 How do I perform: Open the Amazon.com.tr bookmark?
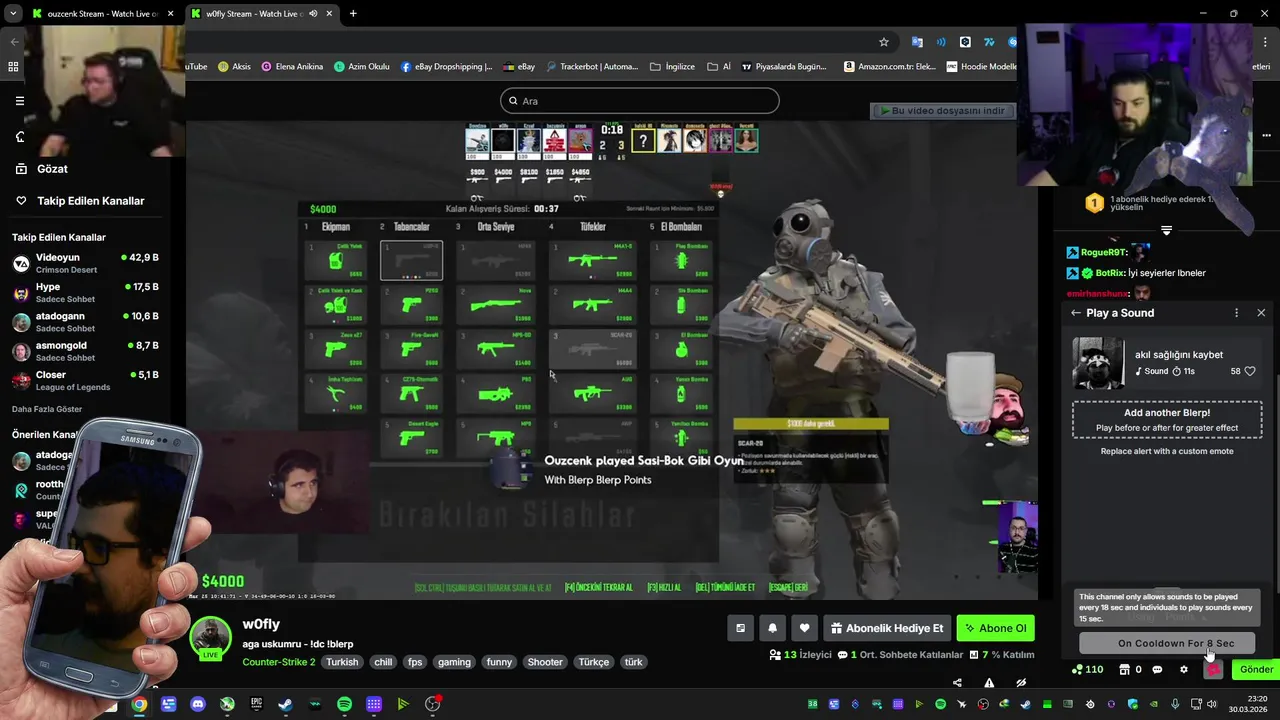pyautogui.click(x=890, y=67)
